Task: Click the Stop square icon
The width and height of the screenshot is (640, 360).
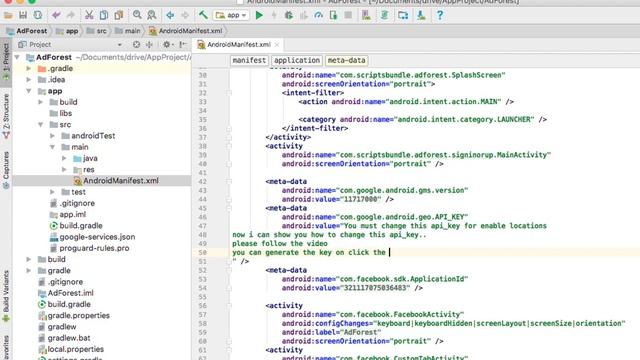Action: pos(348,16)
